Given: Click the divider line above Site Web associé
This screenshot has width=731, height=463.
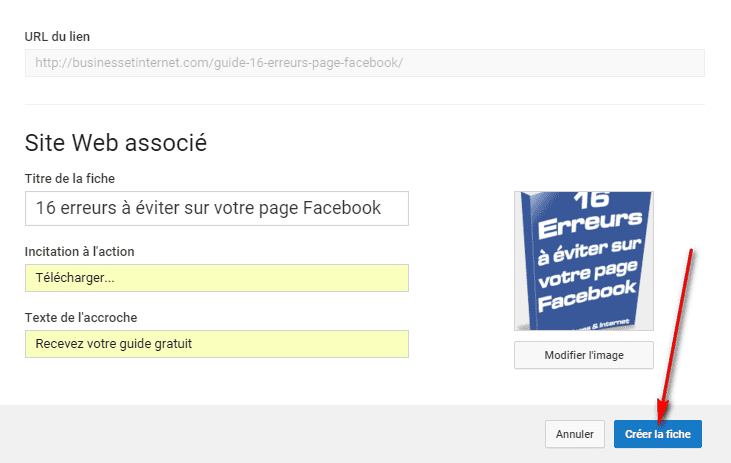Looking at the screenshot, I should coord(365,104).
